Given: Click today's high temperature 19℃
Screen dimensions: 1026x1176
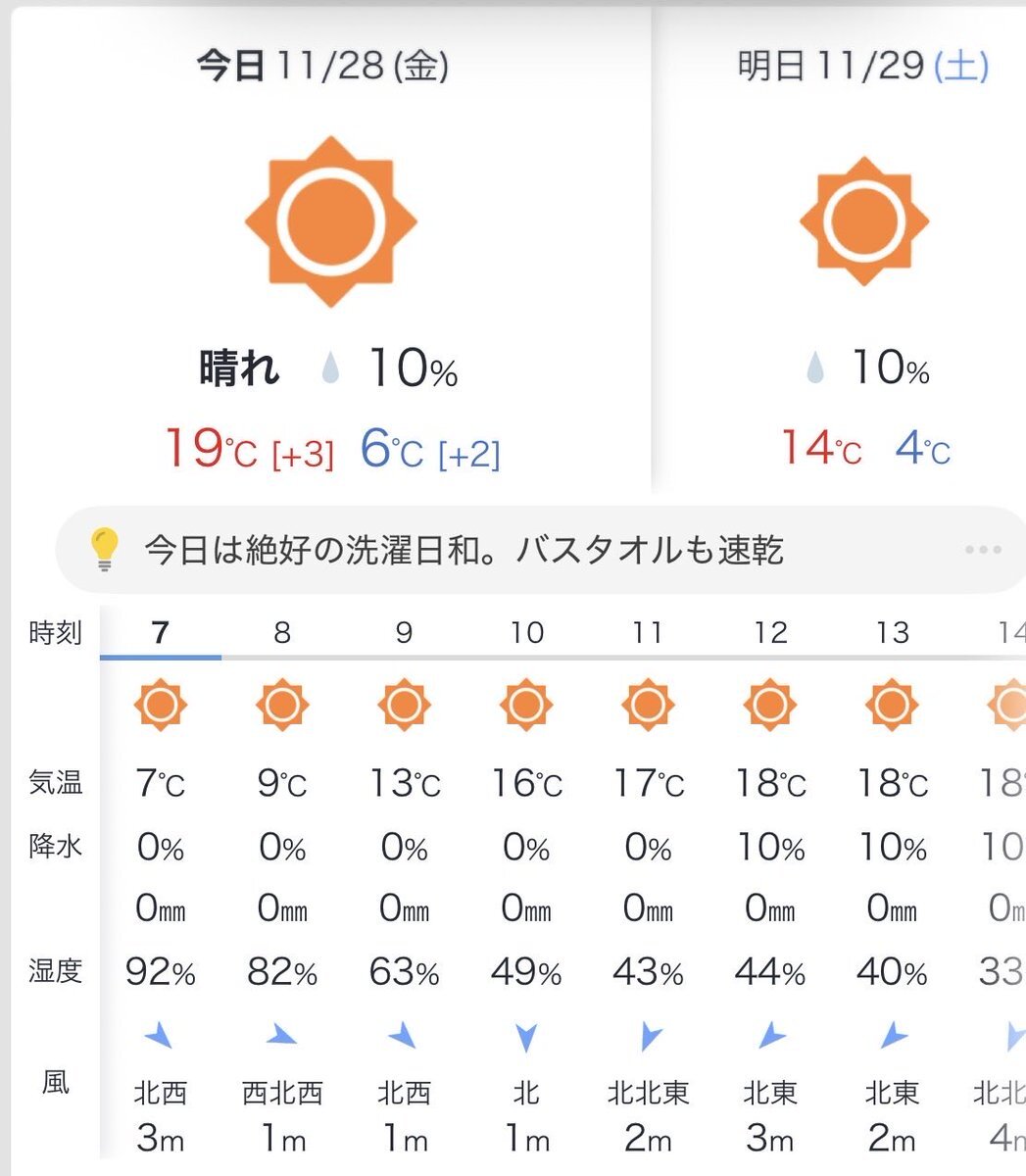Looking at the screenshot, I should pyautogui.click(x=210, y=449).
